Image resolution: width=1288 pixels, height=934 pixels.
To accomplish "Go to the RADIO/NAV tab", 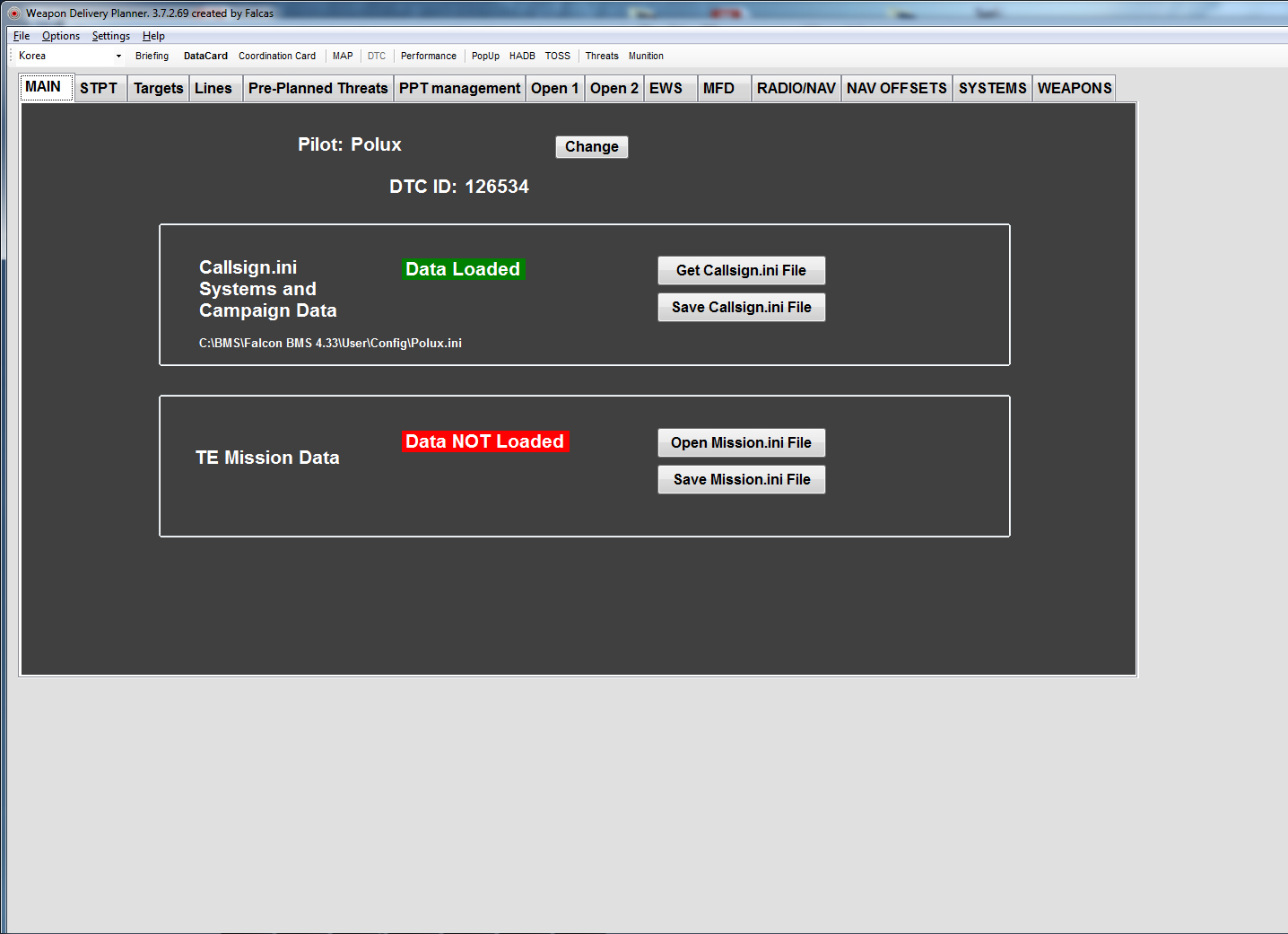I will click(796, 88).
